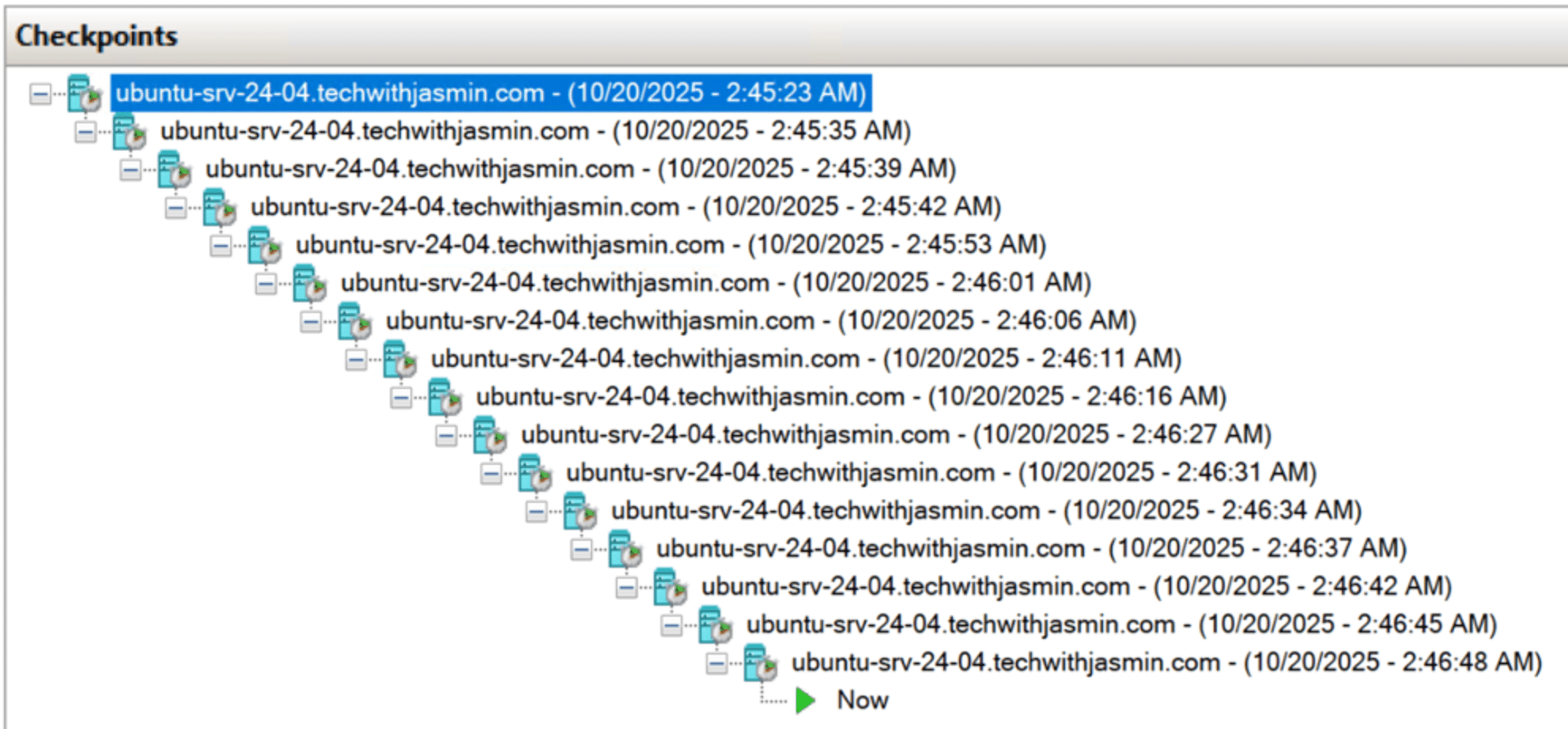Select the checkpoint from 2:46:45 AM
The width and height of the screenshot is (1568, 729).
pos(1121,625)
